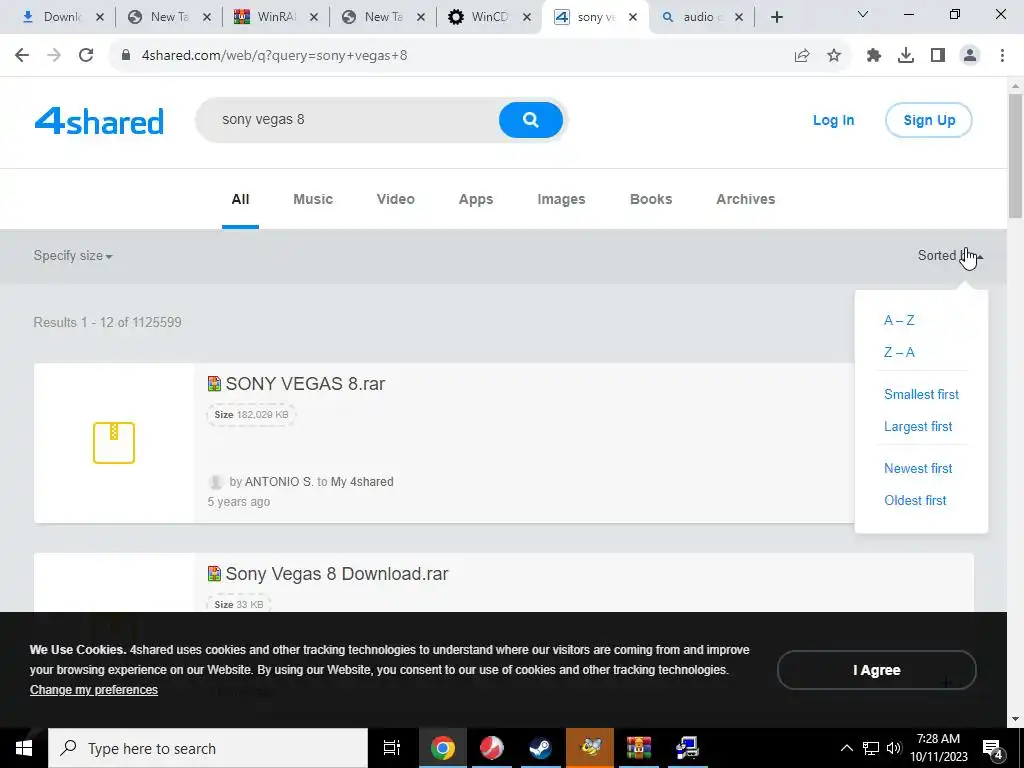Open new tab with plus icon
Screen dimensions: 1024x768
(x=776, y=17)
